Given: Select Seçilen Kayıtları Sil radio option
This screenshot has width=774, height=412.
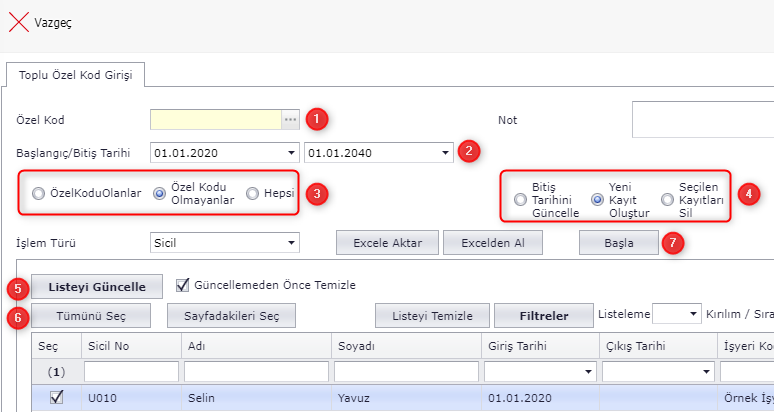Looking at the screenshot, I should point(667,200).
